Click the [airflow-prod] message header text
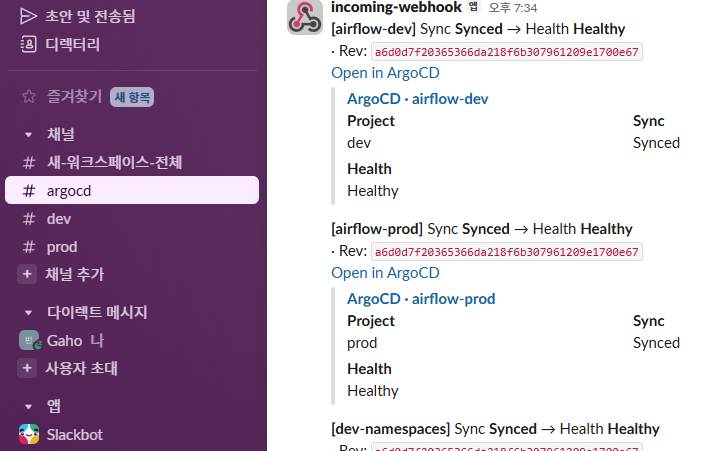Viewport: 719px width, 451px height. 481,229
